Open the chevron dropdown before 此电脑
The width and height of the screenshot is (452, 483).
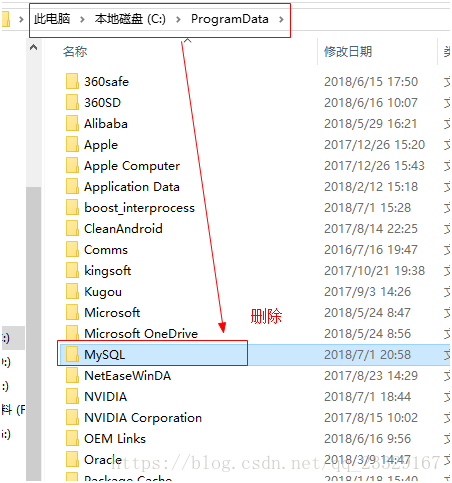(x=21, y=20)
